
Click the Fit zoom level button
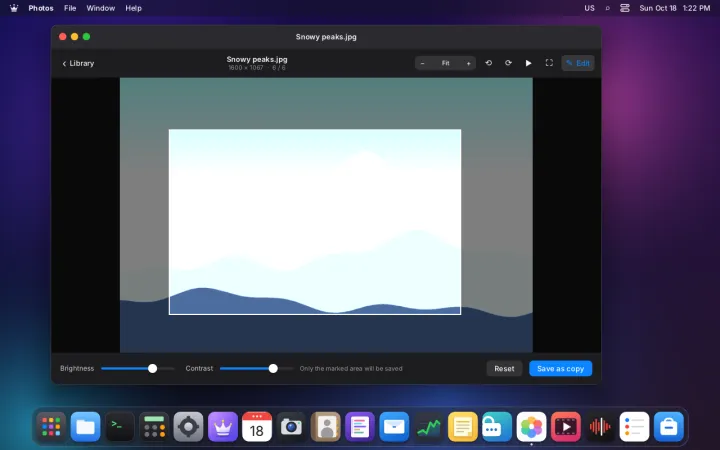click(x=445, y=63)
